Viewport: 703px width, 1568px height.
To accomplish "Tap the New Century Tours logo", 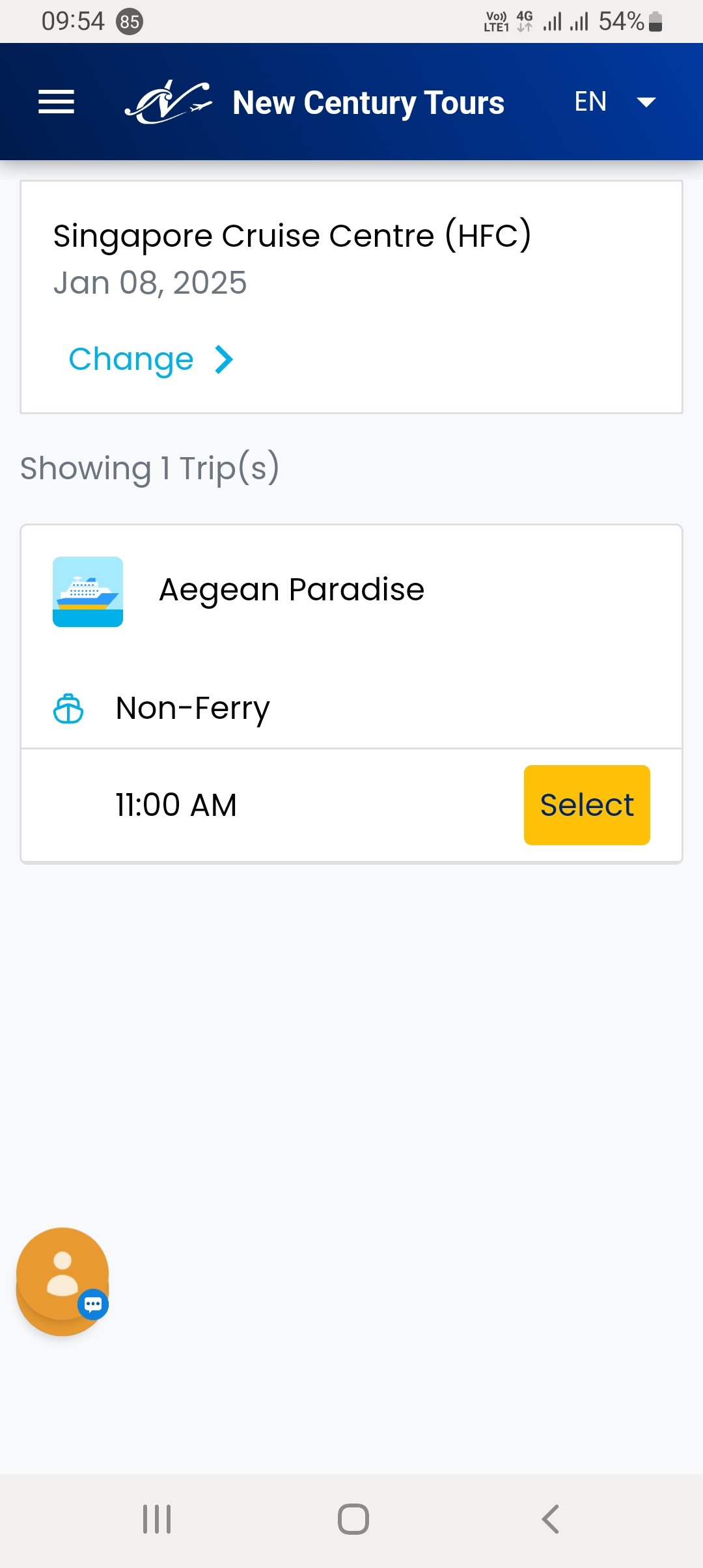I will [x=168, y=102].
